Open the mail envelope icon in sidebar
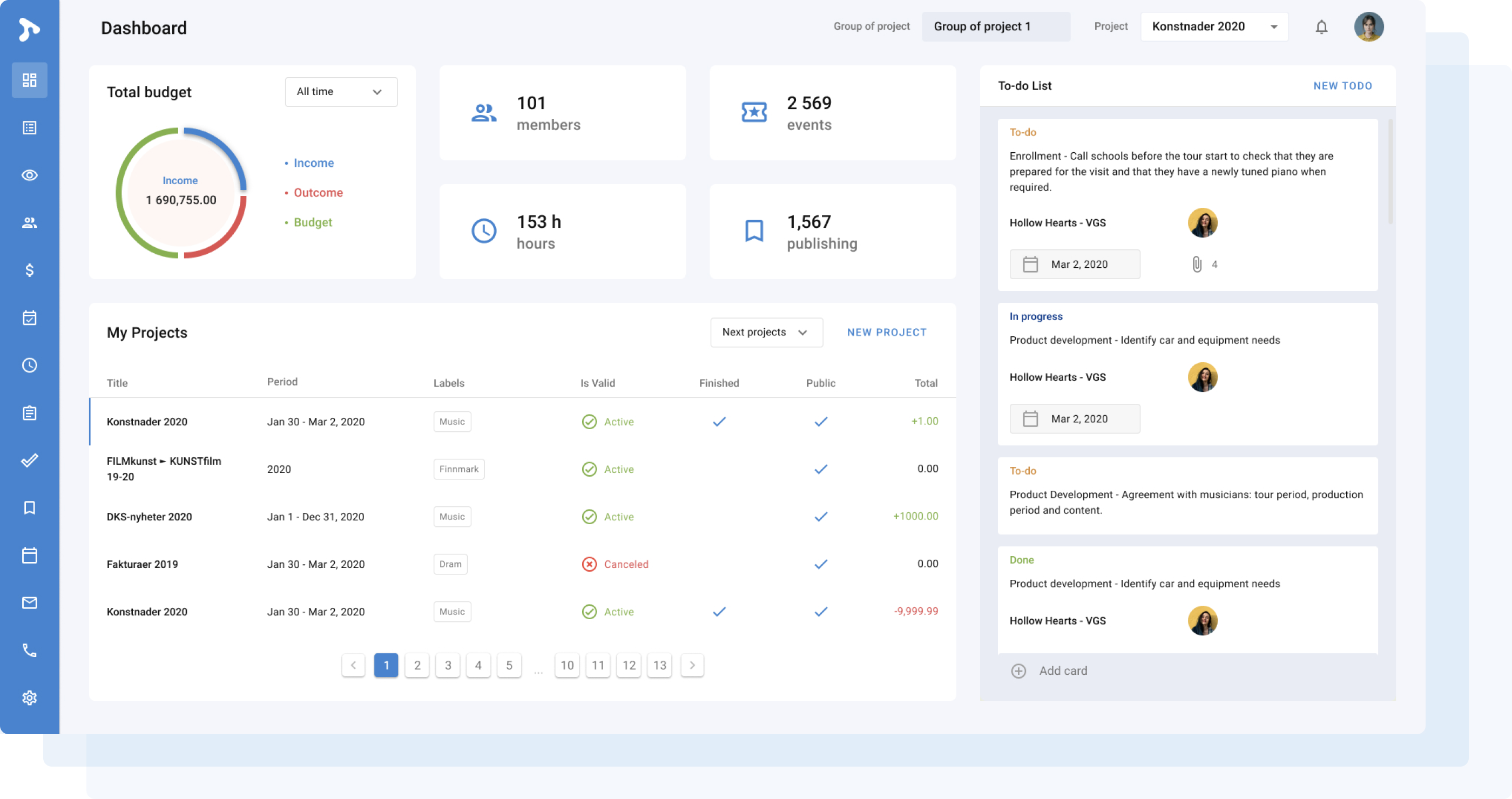Image resolution: width=1512 pixels, height=799 pixels. click(29, 602)
